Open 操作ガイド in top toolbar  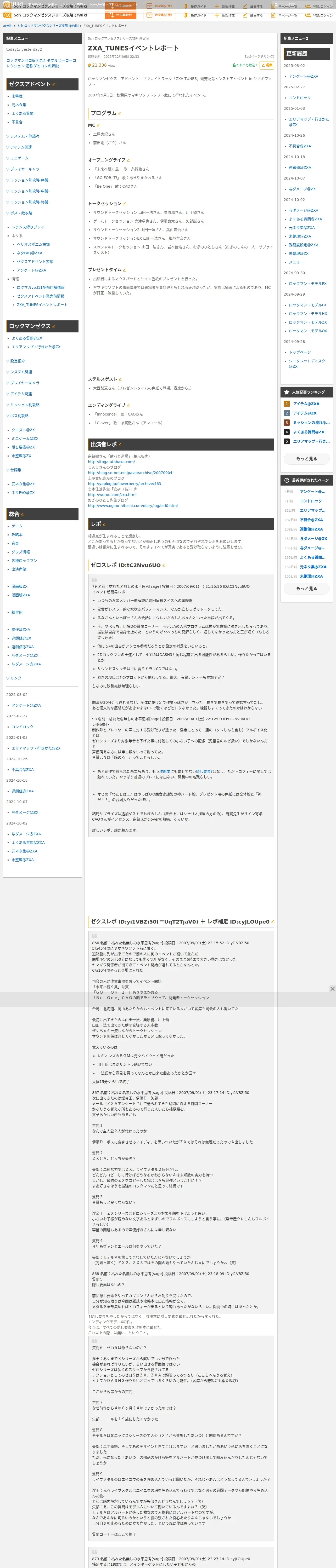pos(194,15)
